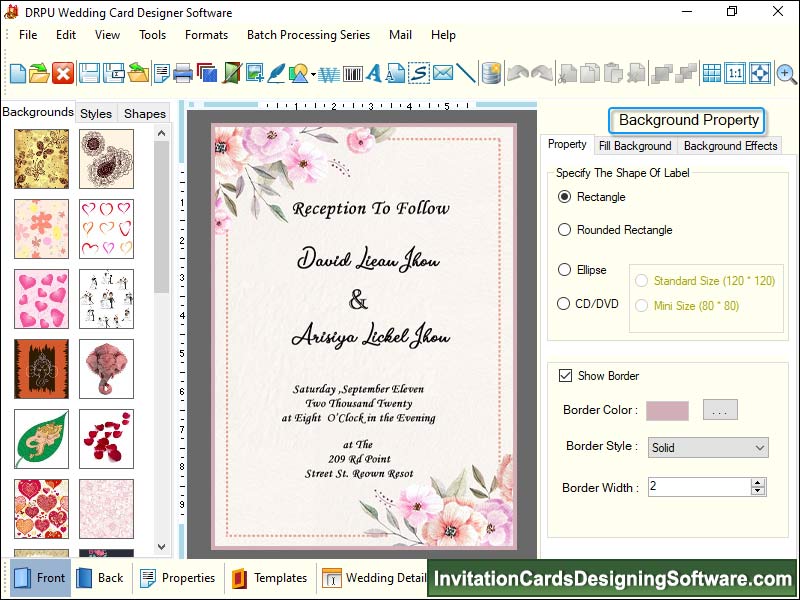
Task: Select the Ellipse label shape
Action: 564,270
